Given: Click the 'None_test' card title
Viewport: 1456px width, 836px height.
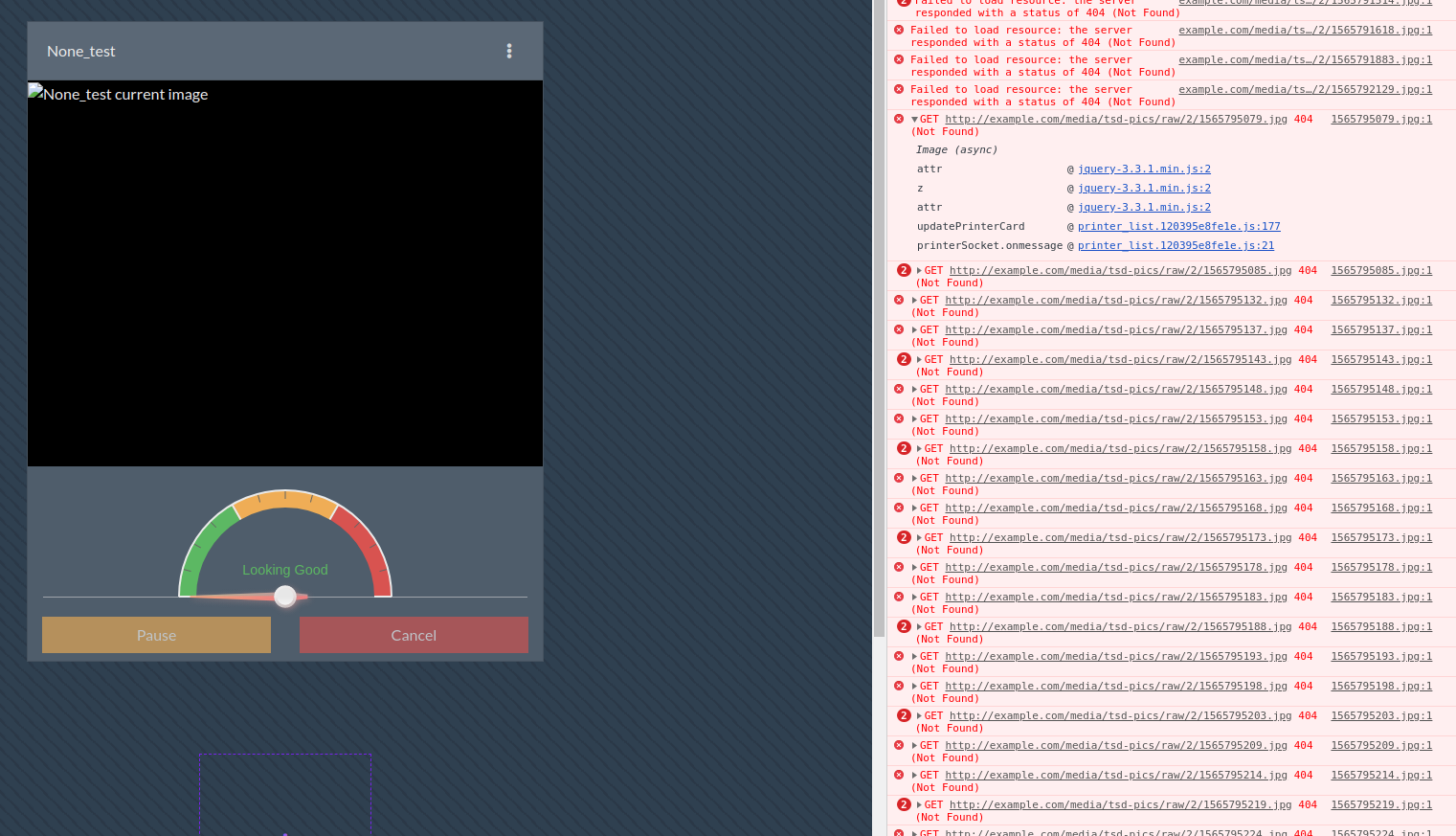Looking at the screenshot, I should pos(81,52).
